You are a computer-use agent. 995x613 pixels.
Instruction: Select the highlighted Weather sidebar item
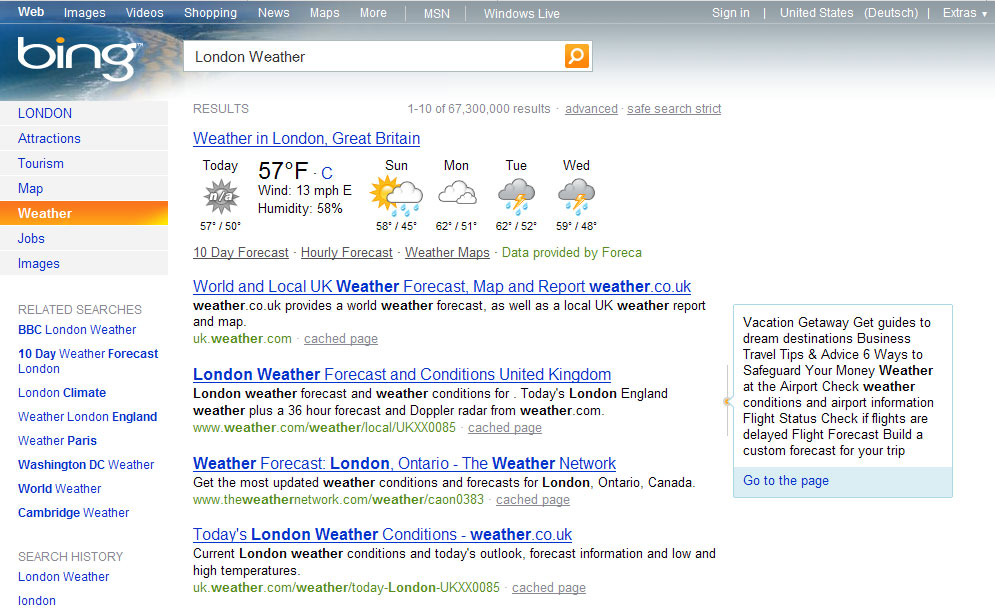pos(84,213)
